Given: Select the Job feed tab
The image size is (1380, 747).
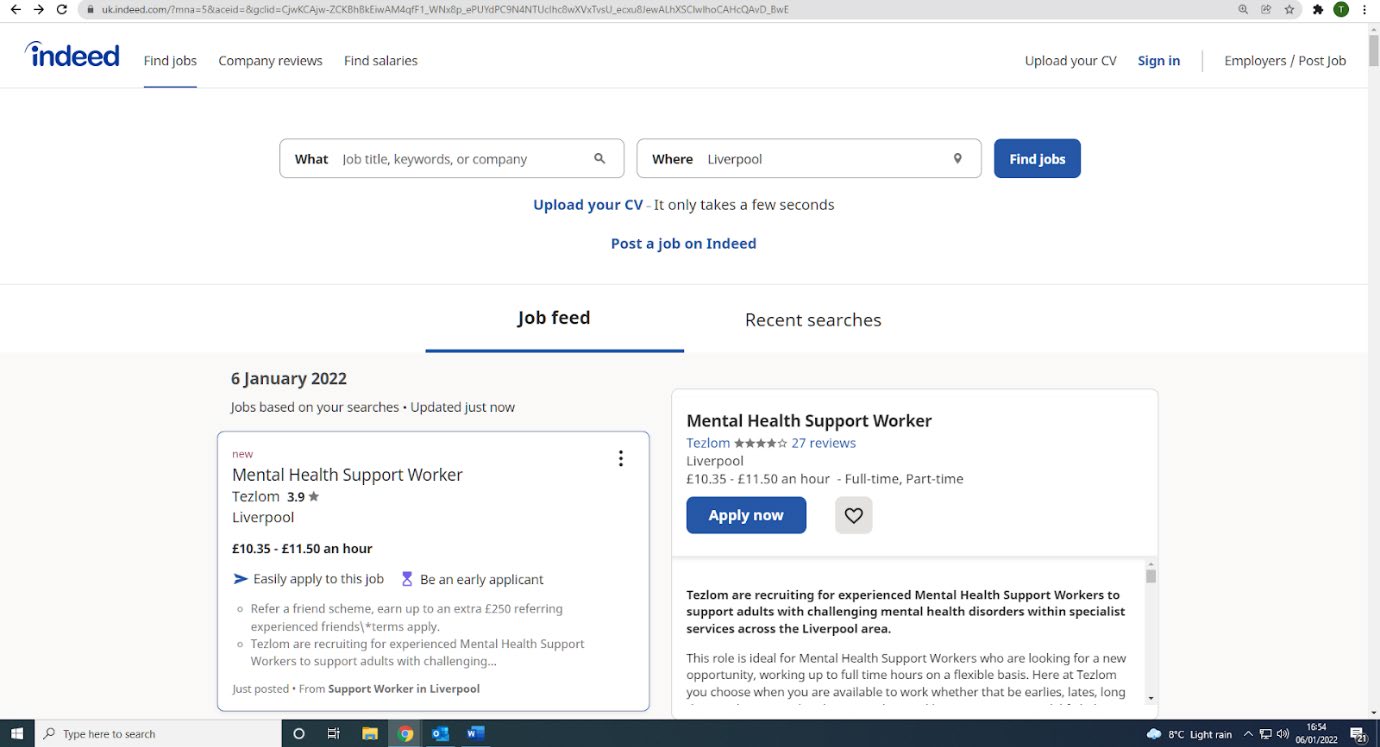Looking at the screenshot, I should tap(554, 318).
